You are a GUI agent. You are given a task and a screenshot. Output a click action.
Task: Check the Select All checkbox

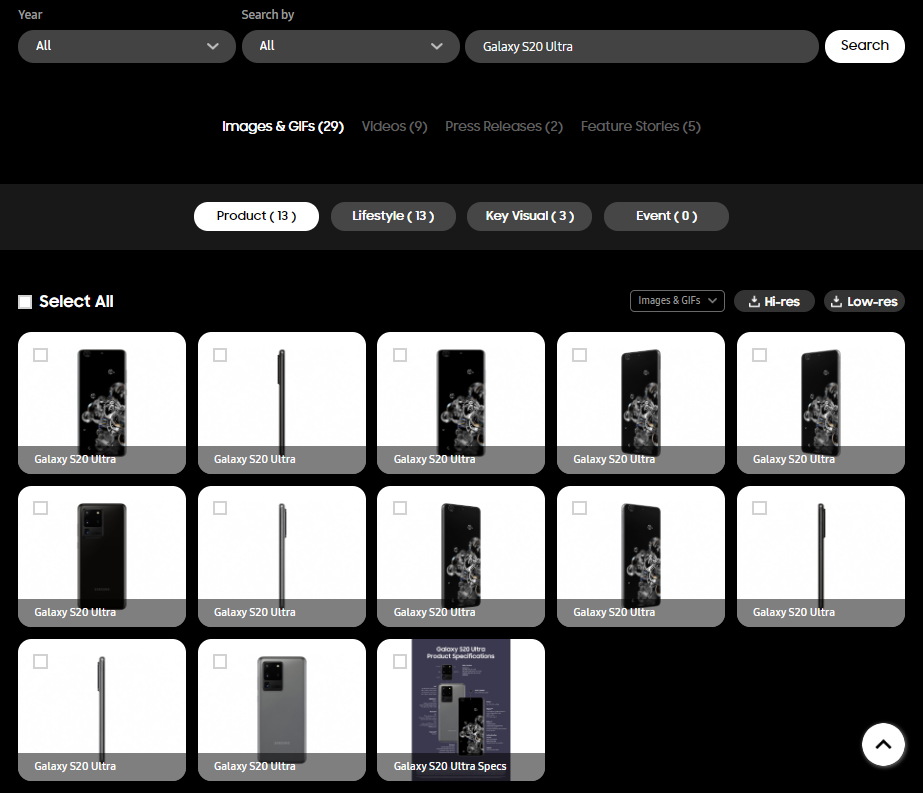(x=25, y=302)
